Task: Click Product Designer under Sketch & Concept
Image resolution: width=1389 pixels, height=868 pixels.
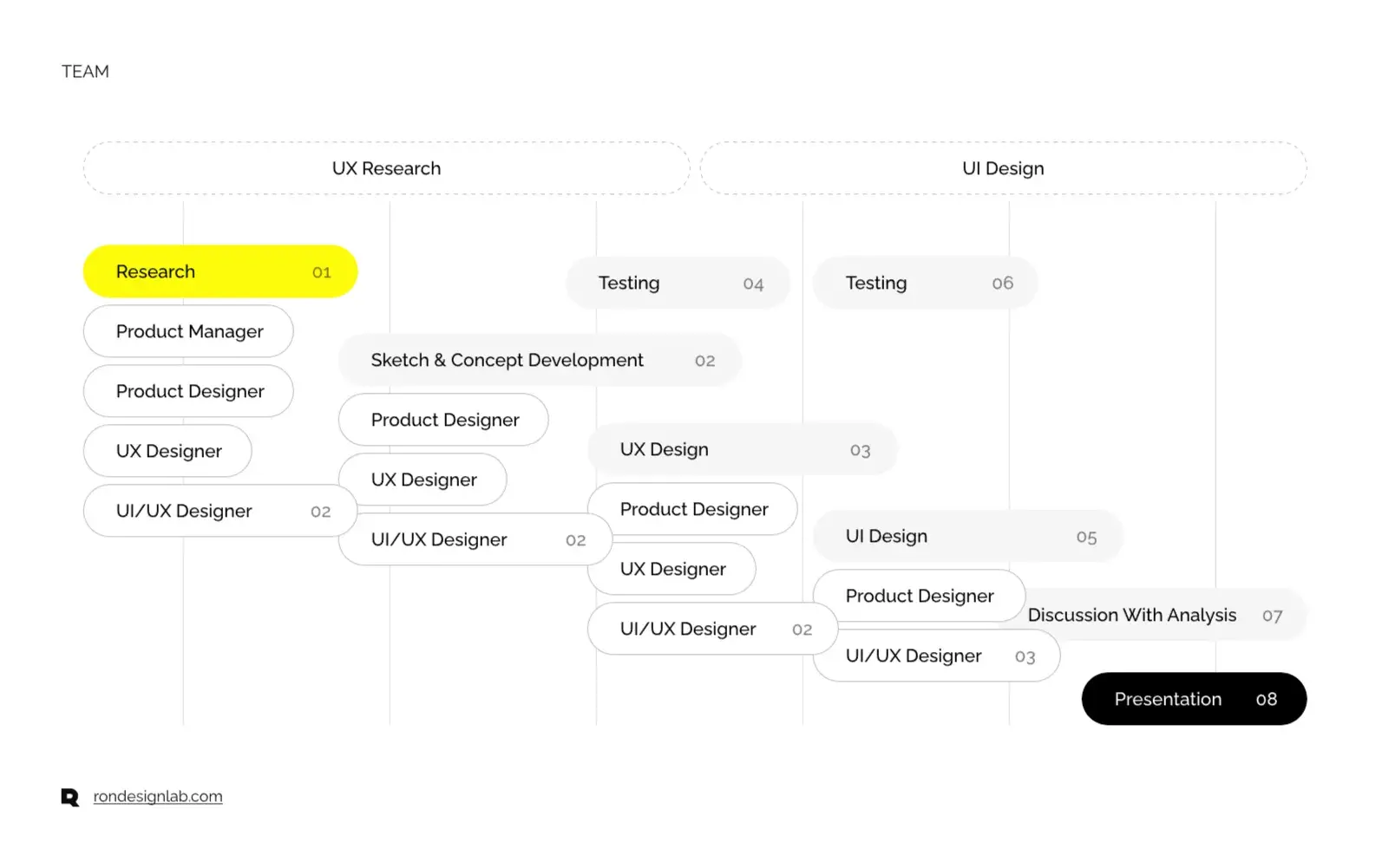Action: 443,420
